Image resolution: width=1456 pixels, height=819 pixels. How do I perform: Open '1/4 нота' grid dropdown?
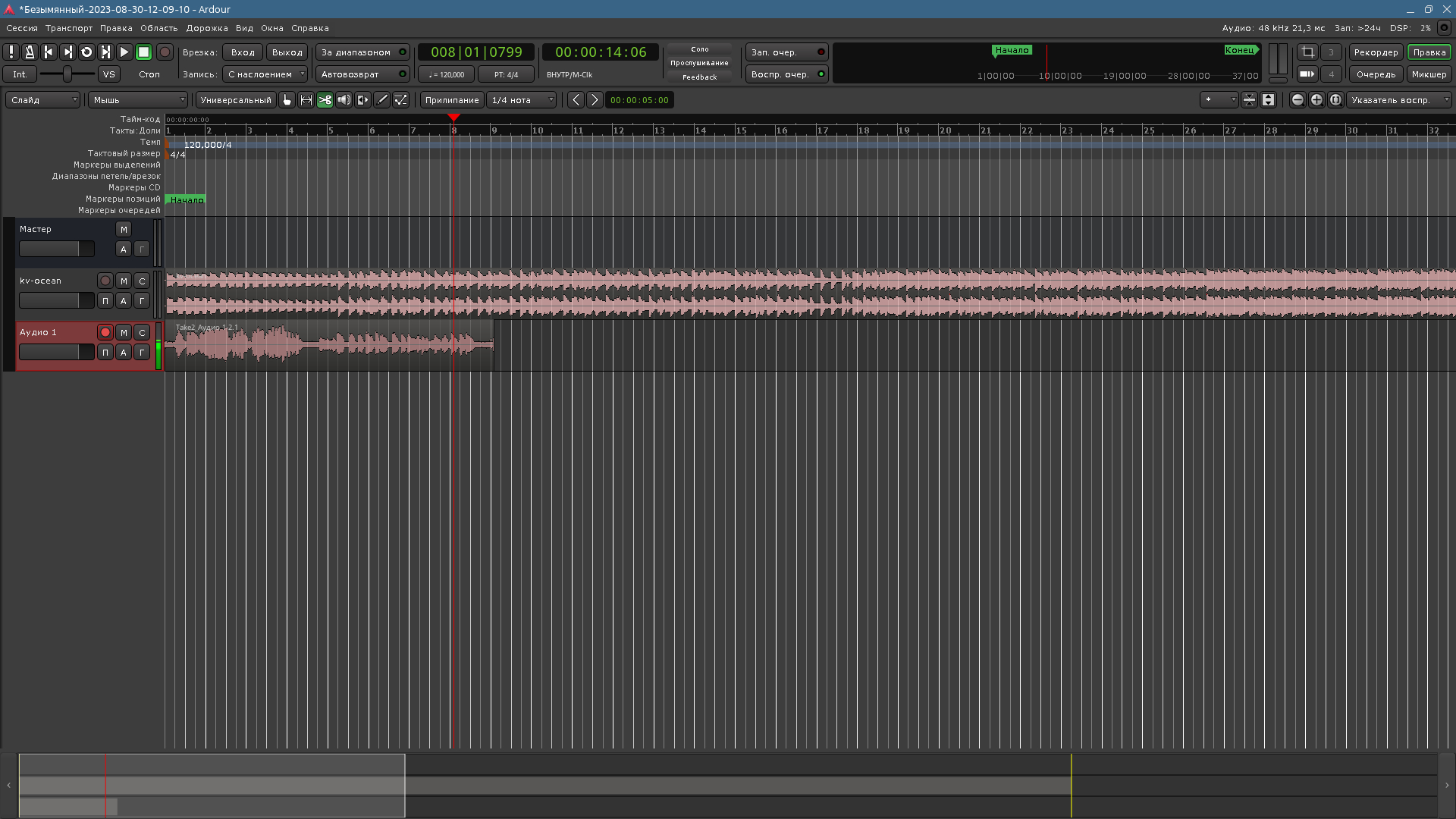pyautogui.click(x=522, y=100)
